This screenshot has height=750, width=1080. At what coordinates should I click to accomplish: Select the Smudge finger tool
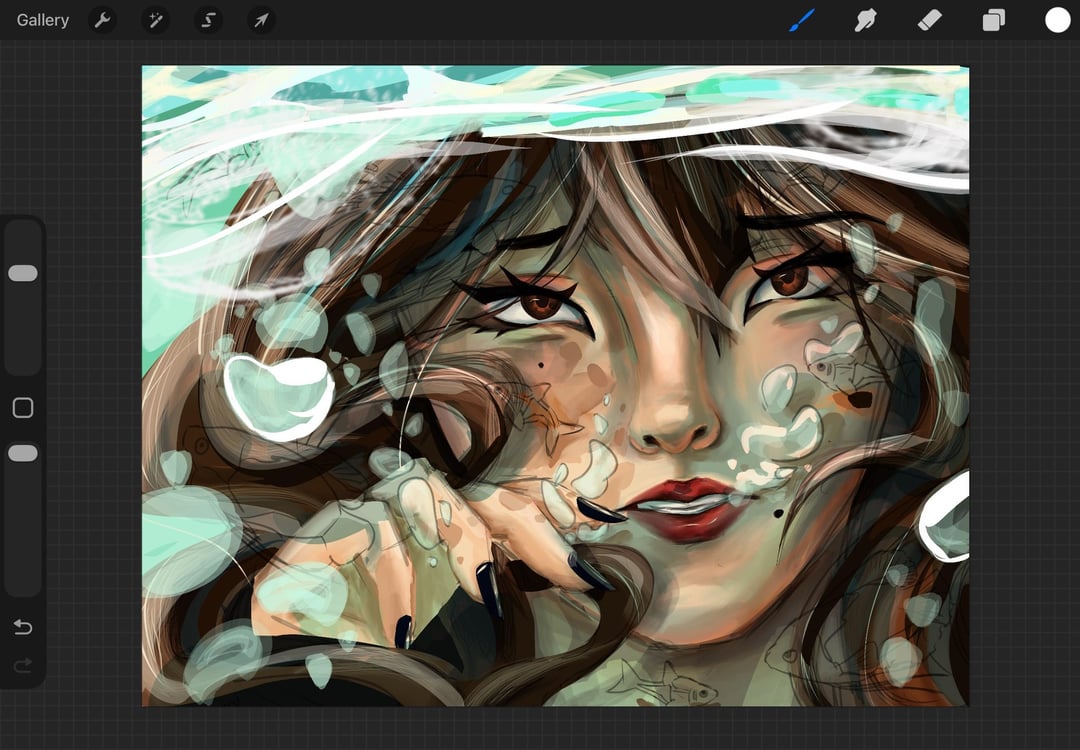click(866, 20)
